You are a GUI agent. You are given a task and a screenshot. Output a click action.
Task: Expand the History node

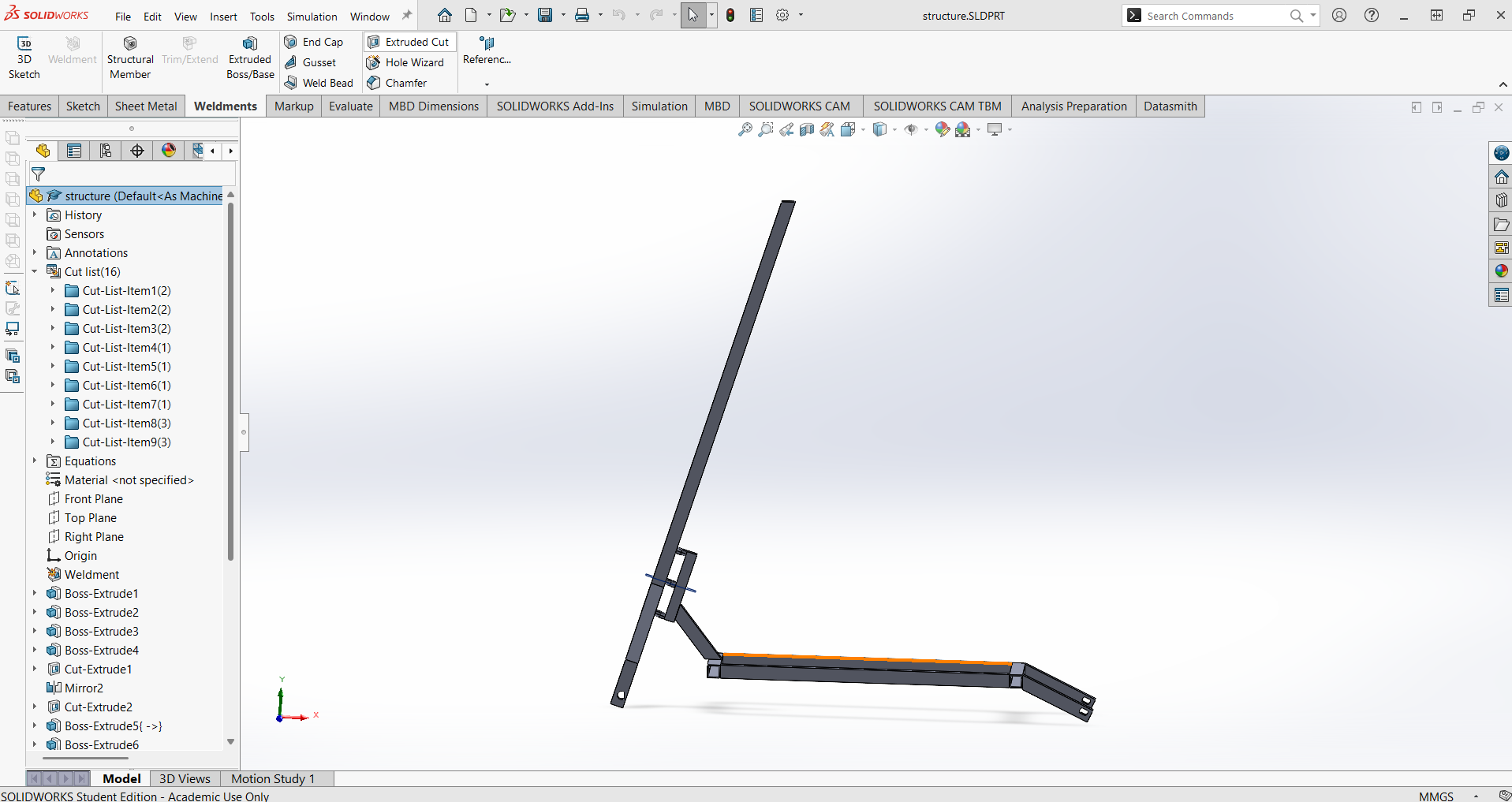35,215
